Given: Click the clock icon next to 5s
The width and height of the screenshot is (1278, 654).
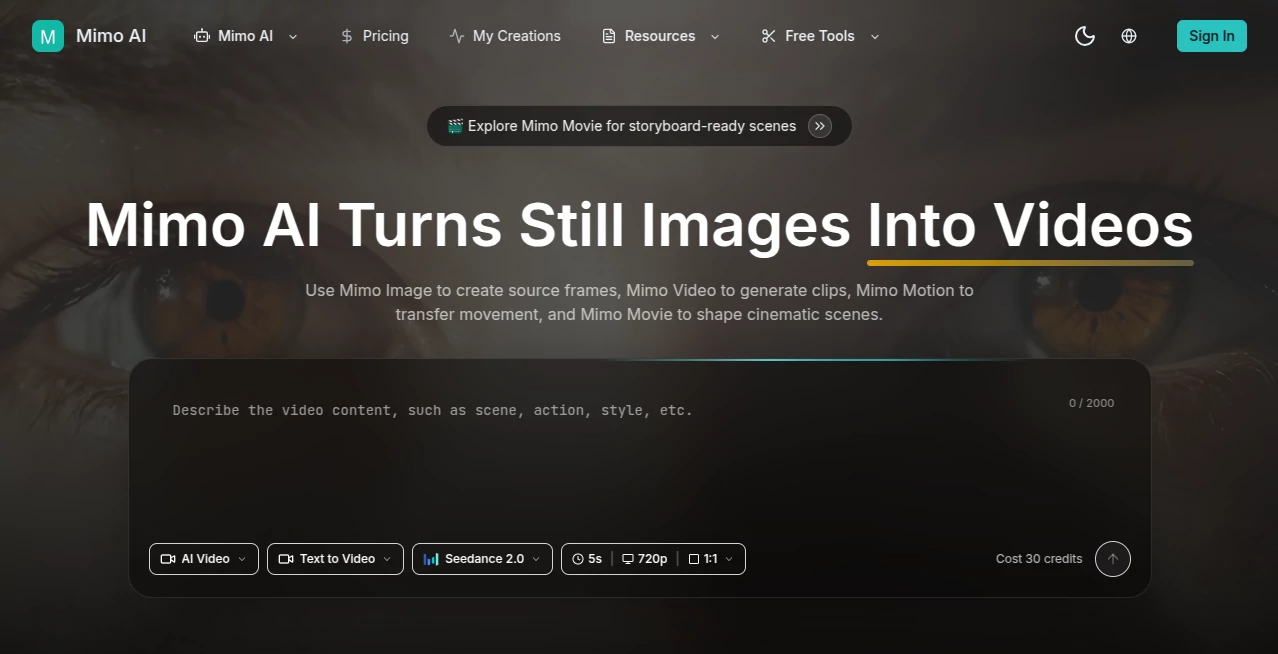Looking at the screenshot, I should pos(577,559).
